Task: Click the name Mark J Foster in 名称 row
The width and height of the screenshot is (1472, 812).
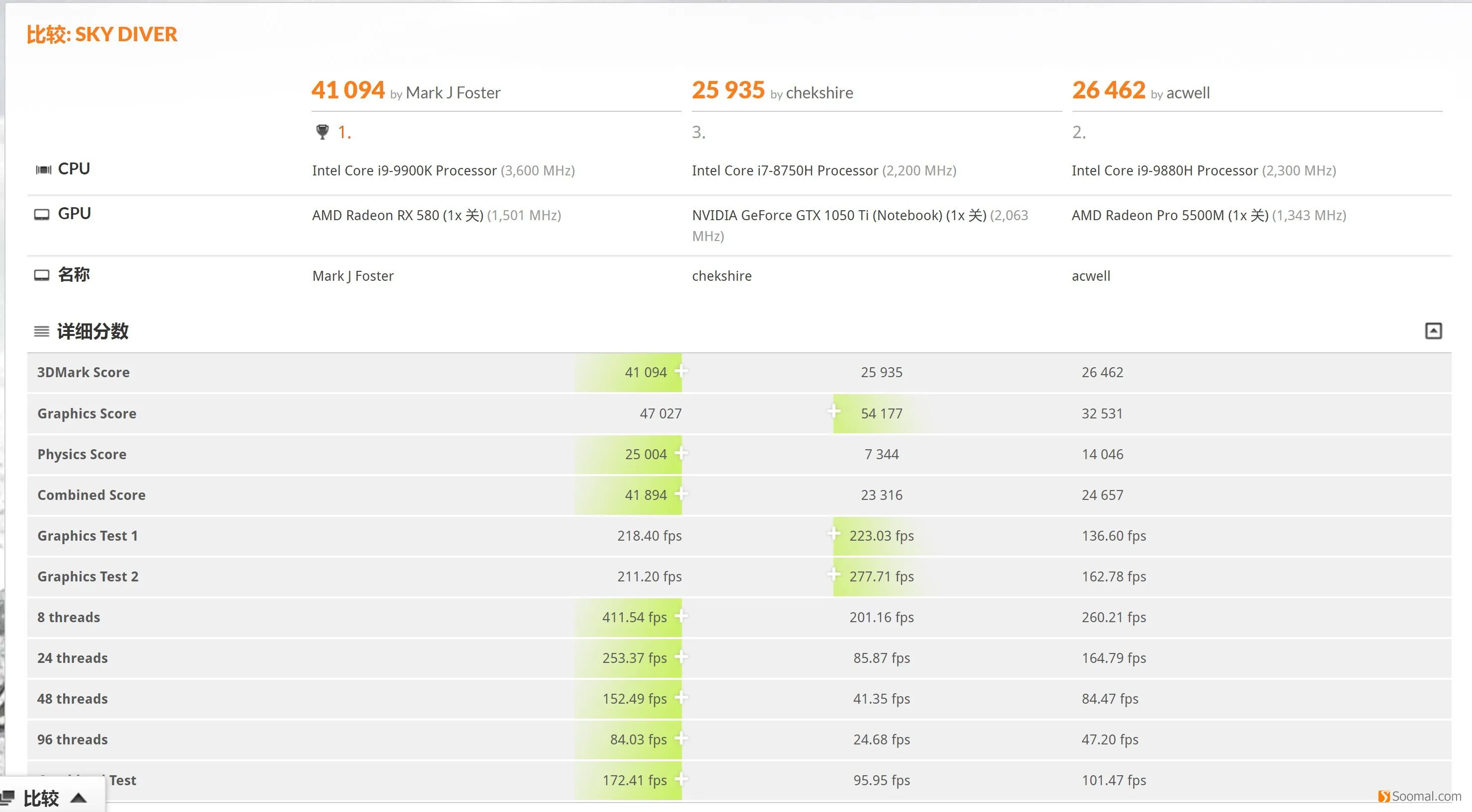Action: click(352, 276)
